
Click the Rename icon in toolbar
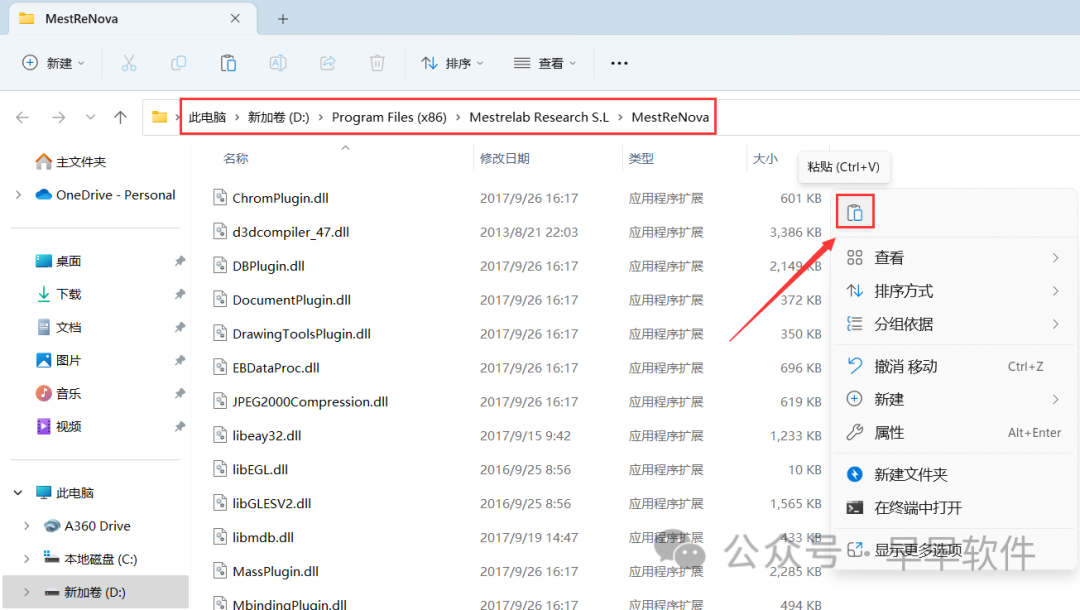coord(278,63)
